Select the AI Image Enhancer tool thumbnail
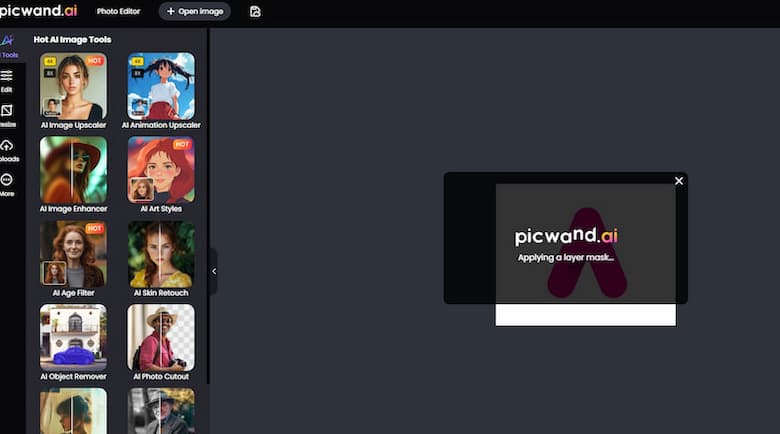Viewport: 780px width, 434px height. click(74, 170)
